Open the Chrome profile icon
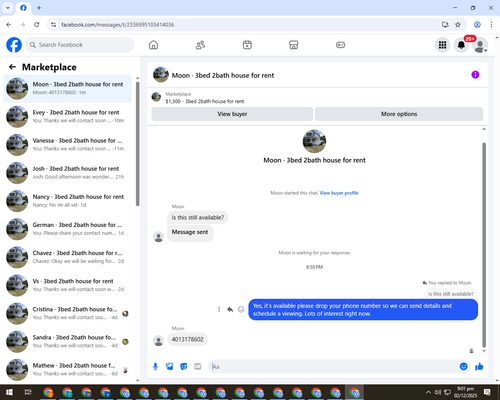 pyautogui.click(x=477, y=25)
